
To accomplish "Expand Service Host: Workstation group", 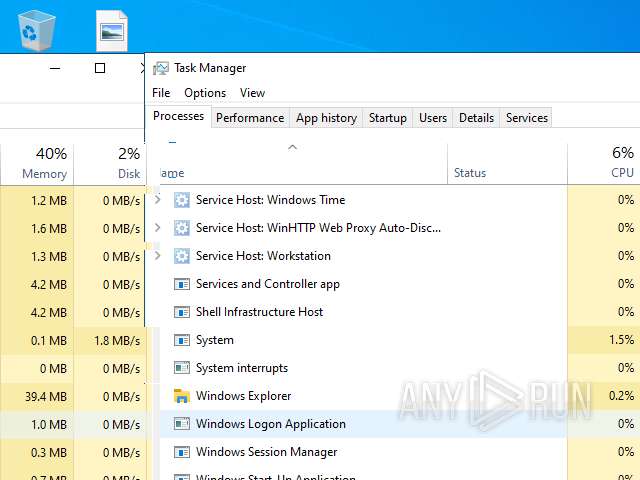I will [x=158, y=256].
